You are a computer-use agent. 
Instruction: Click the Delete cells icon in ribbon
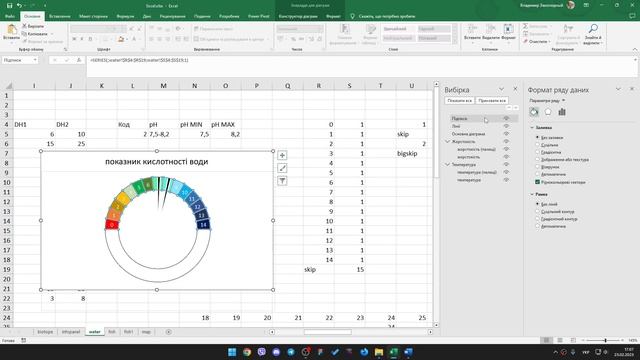[490, 29]
